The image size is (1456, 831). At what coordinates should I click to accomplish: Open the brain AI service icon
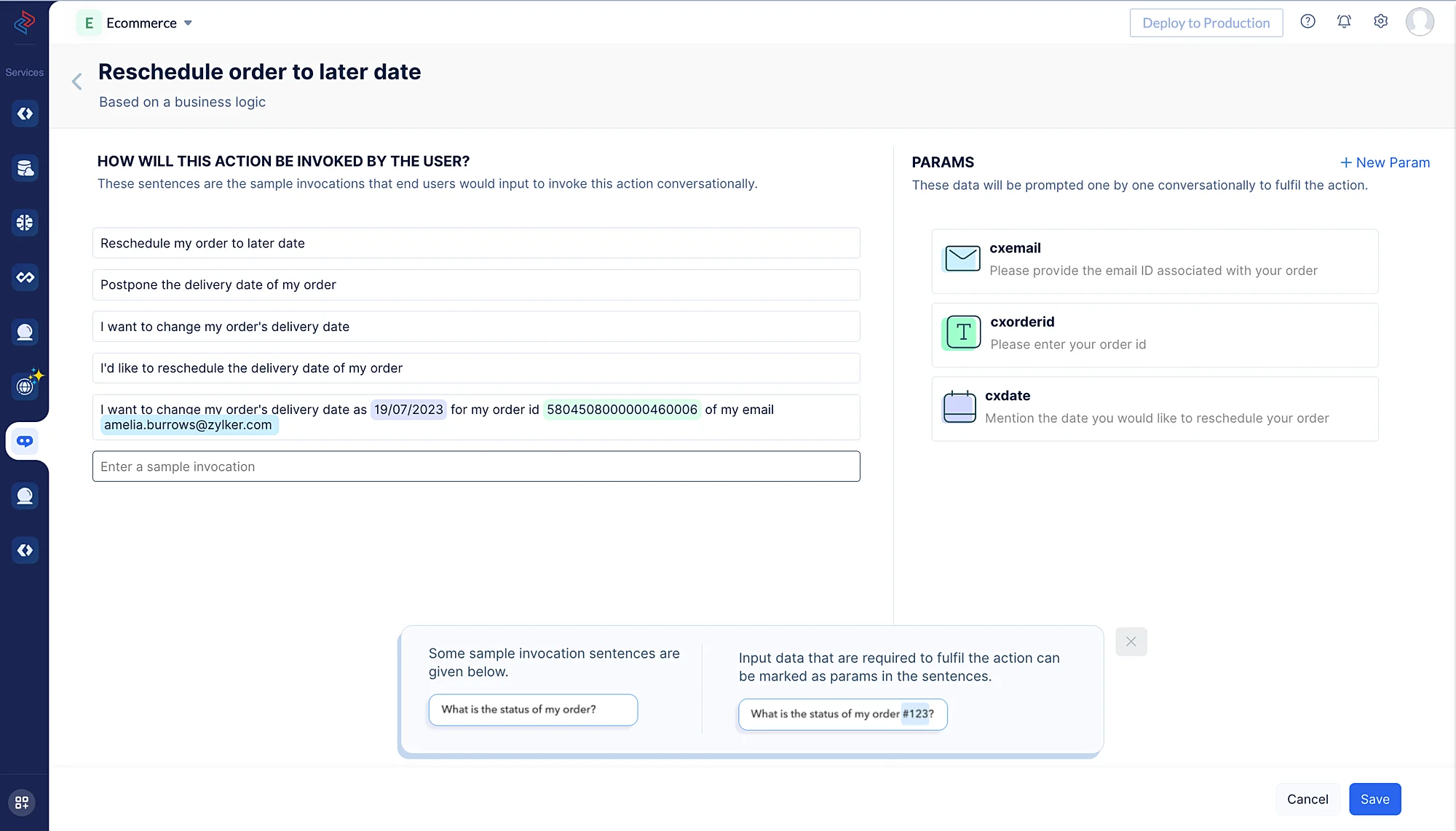click(x=25, y=223)
